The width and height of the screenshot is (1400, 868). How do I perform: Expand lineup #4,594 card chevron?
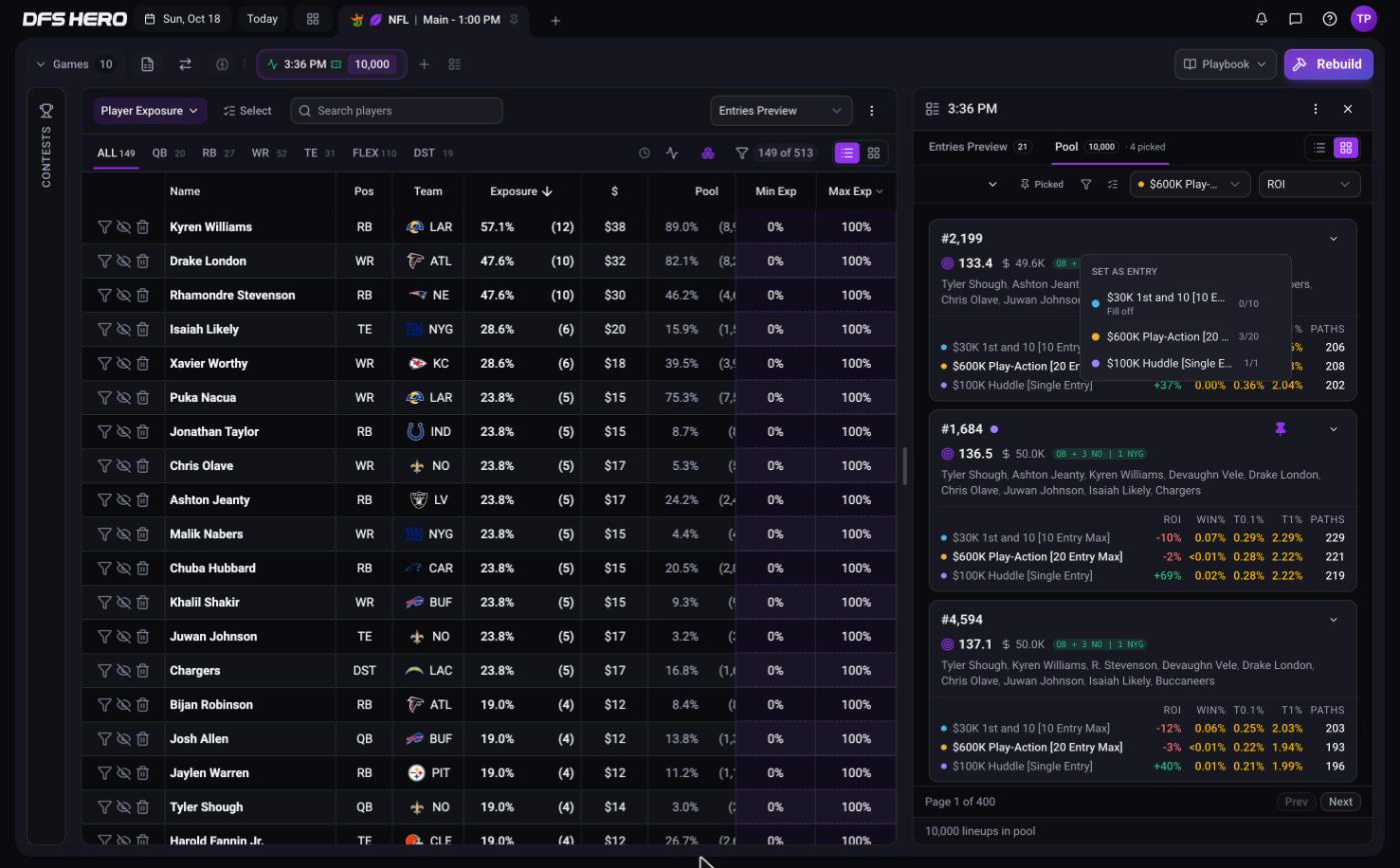1333,620
